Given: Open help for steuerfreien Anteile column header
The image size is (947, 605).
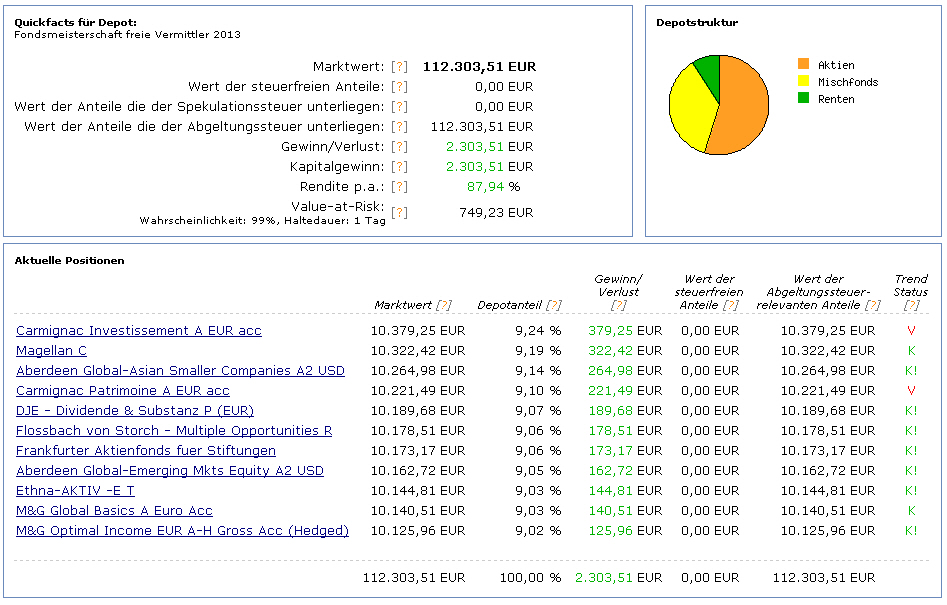Looking at the screenshot, I should [x=731, y=305].
